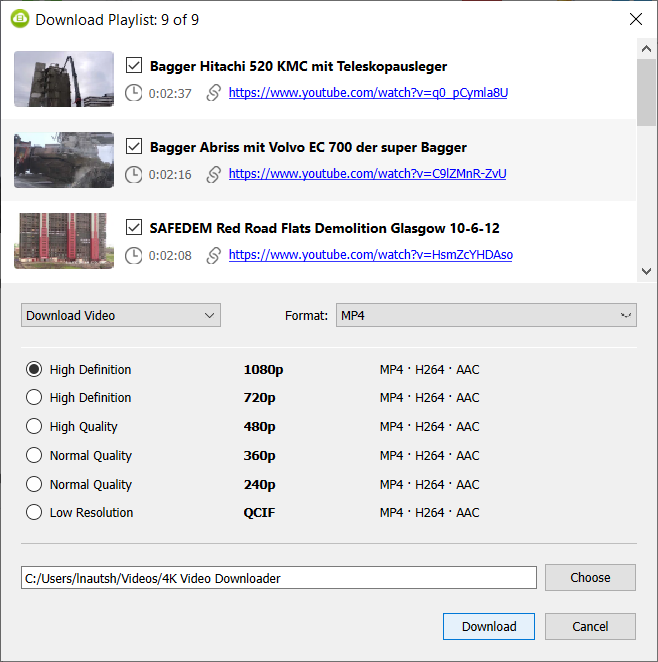Click the playlist scrollbar up arrow
Viewport: 658px width, 662px height.
click(646, 49)
